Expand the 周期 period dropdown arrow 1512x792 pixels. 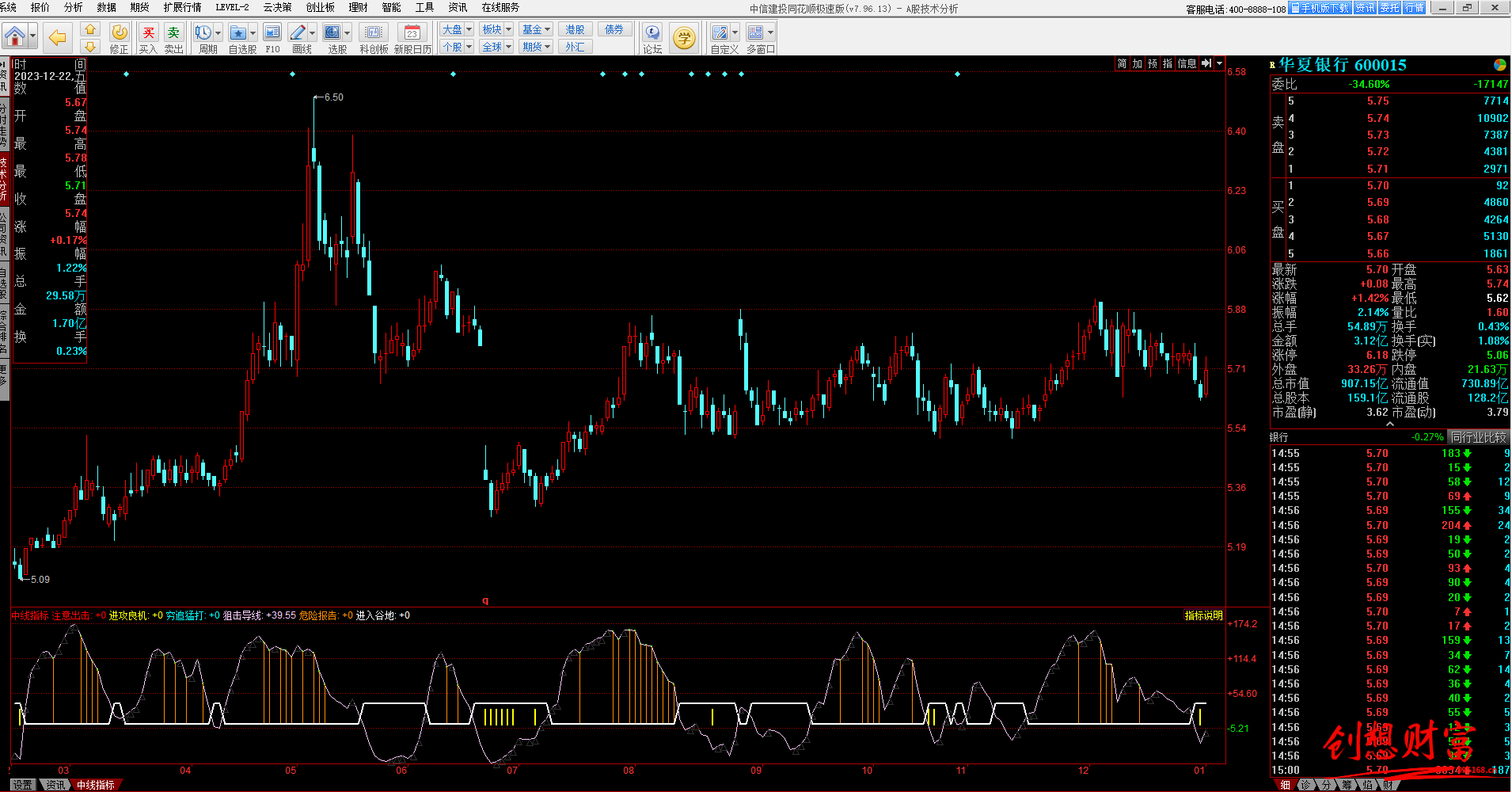point(218,33)
